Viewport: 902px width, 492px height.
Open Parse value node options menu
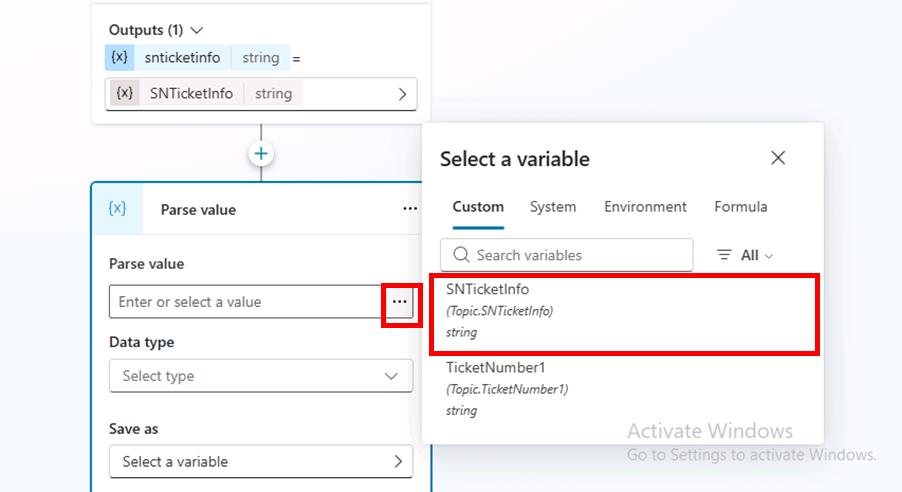410,209
